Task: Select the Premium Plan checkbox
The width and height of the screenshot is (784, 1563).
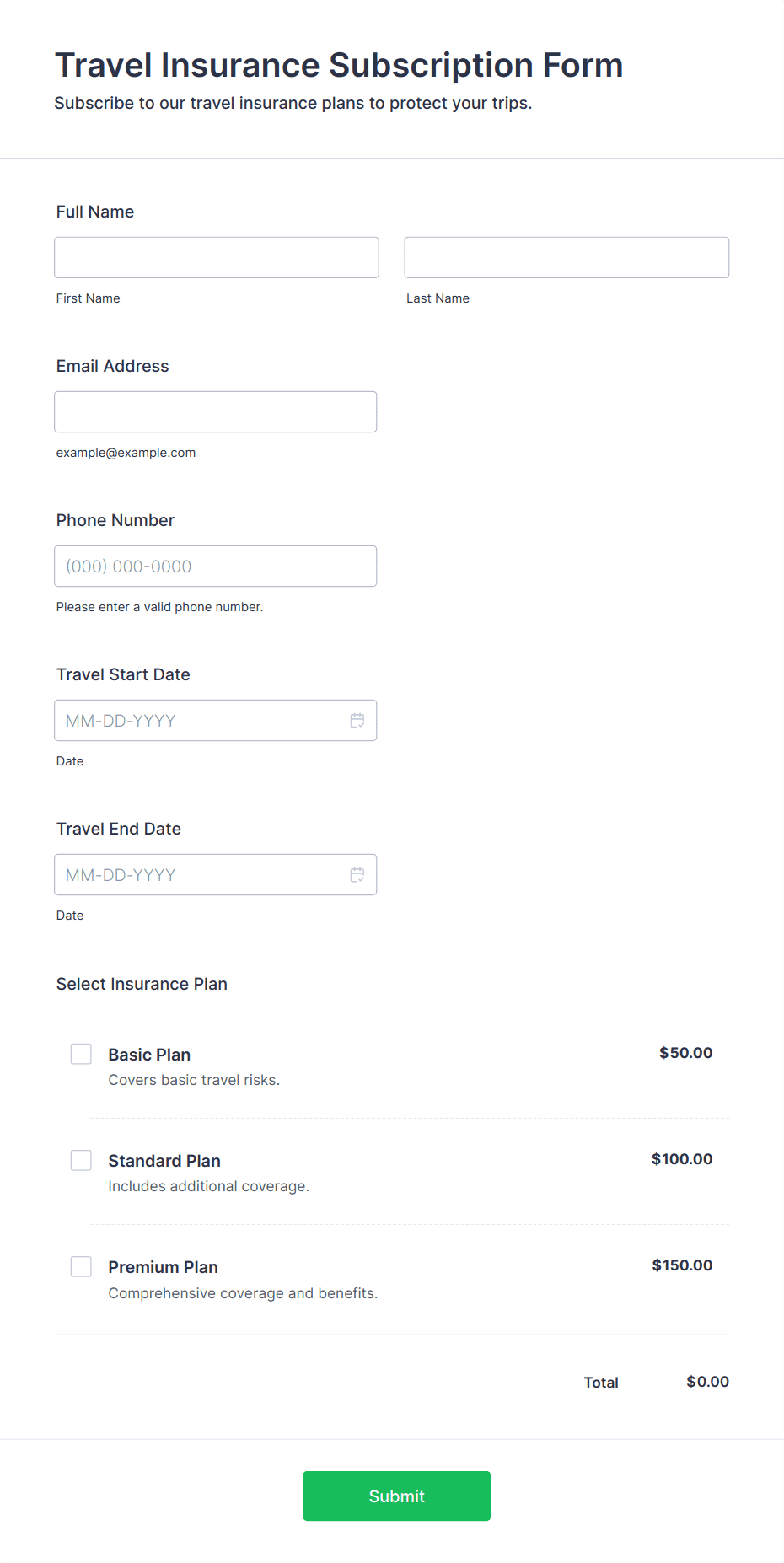Action: [x=81, y=1266]
